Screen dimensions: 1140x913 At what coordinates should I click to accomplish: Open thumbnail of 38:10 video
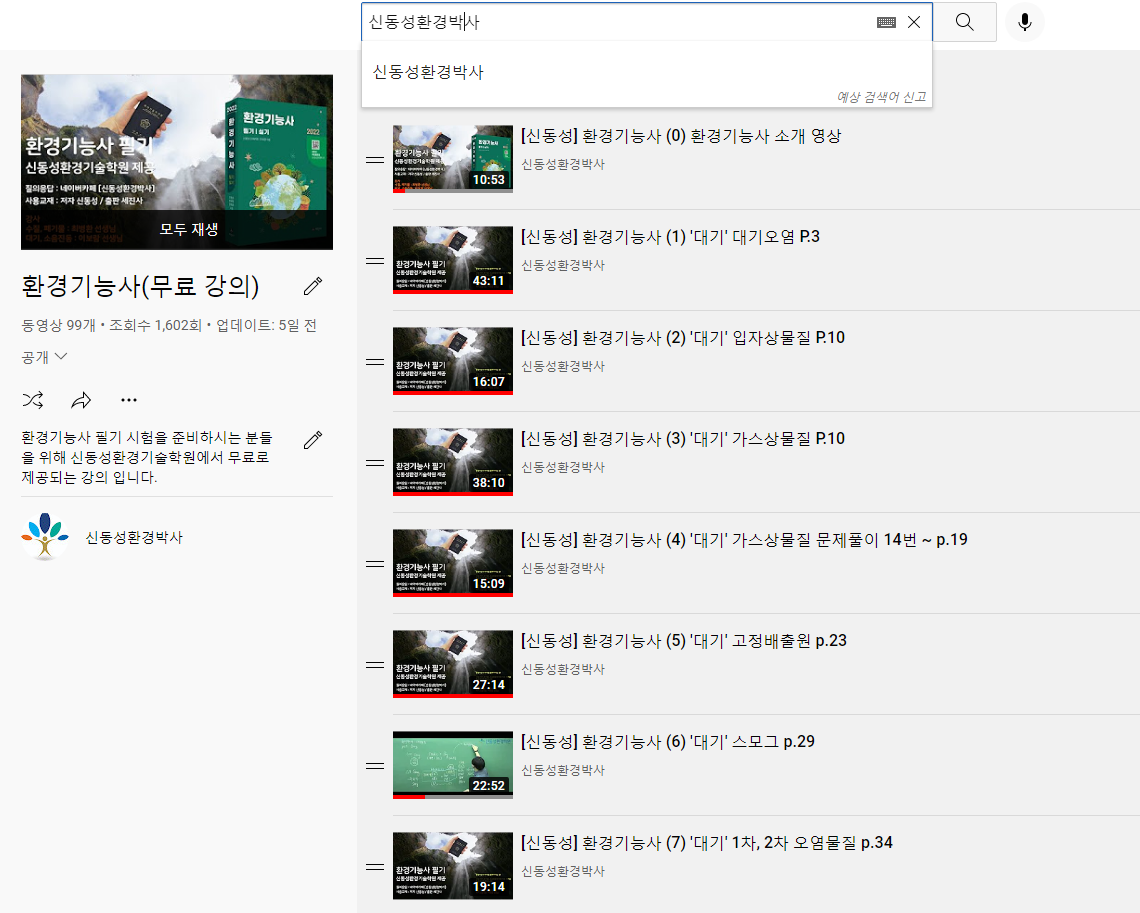click(x=453, y=462)
